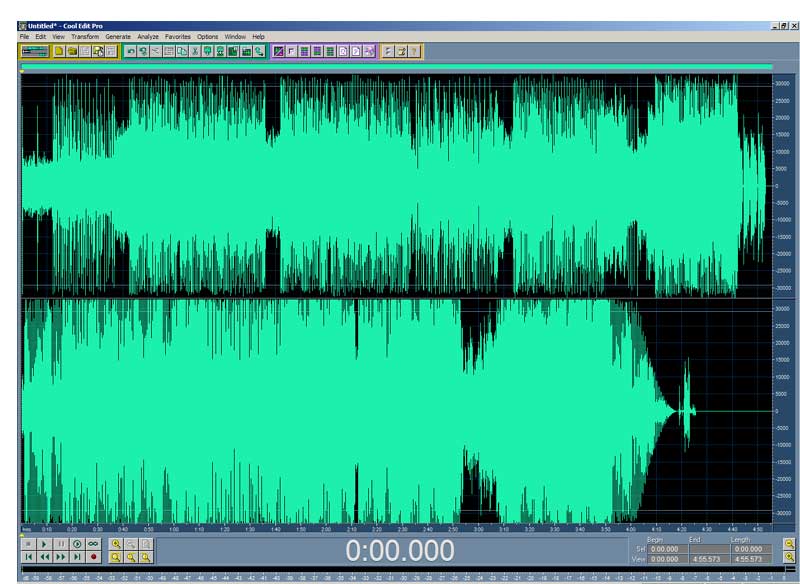This screenshot has width=800, height=584.
Task: Click the circled Play to End button
Action: click(x=77, y=544)
